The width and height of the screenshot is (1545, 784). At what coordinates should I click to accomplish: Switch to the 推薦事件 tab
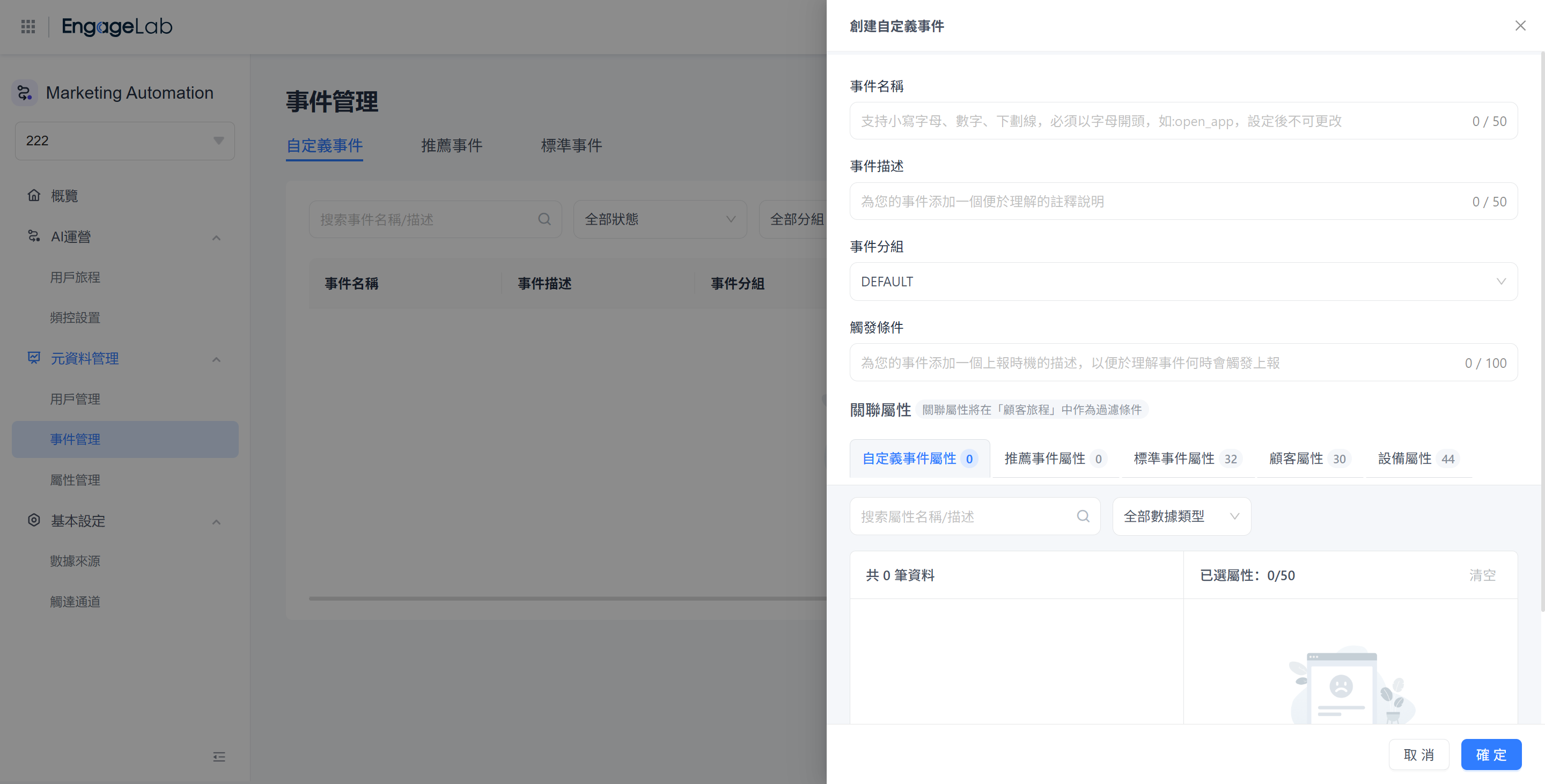coord(452,146)
